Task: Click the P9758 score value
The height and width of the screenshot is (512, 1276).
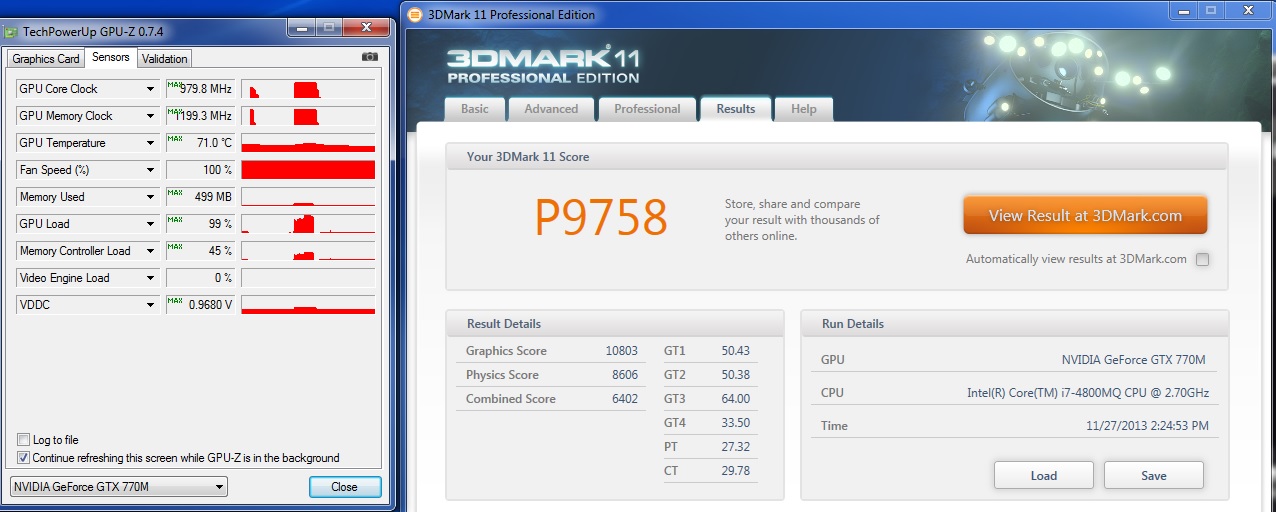Action: (x=601, y=216)
